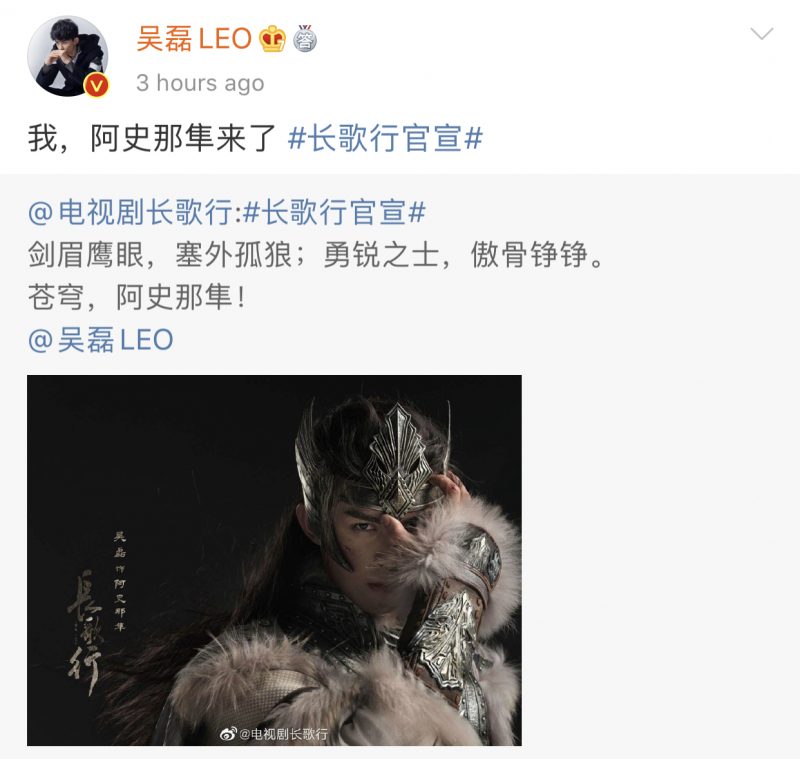
Task: Open hashtag #长歌行官宣# in main post
Action: pos(385,138)
